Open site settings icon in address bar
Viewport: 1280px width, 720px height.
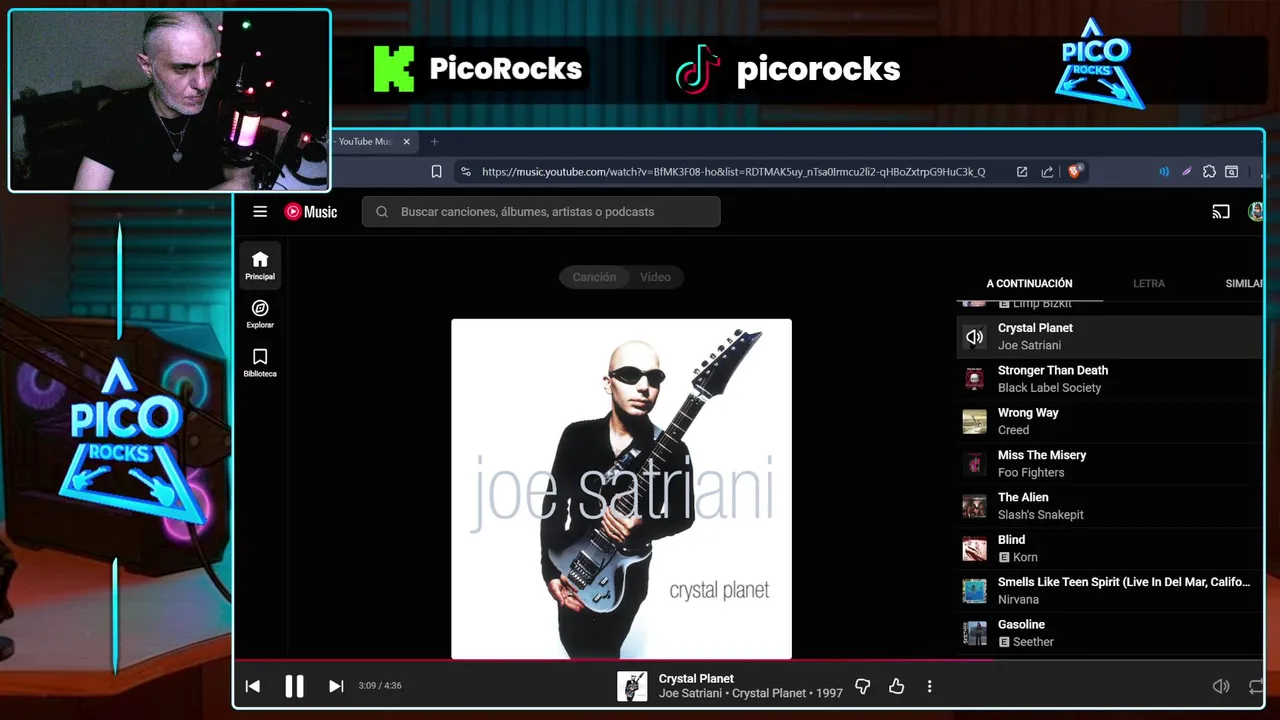(466, 172)
